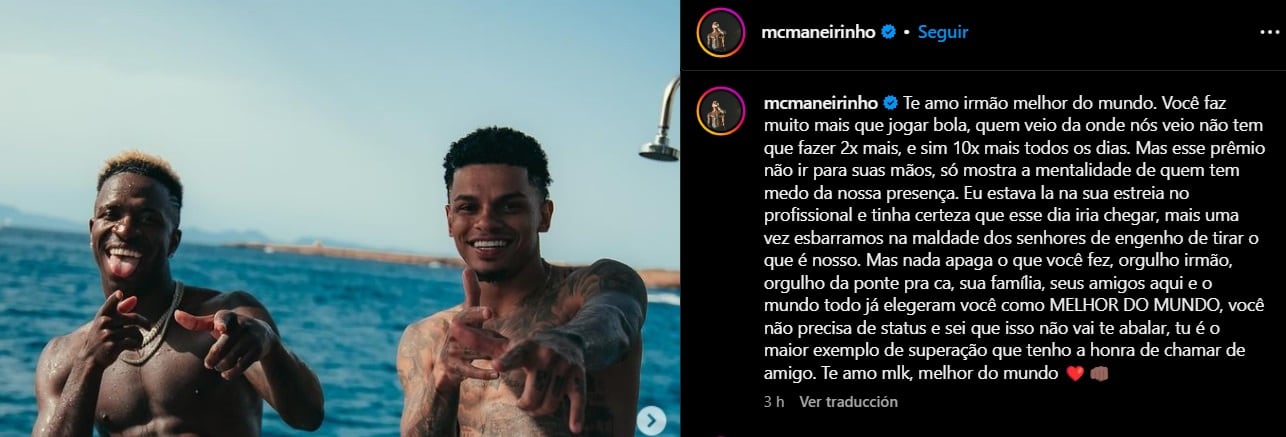Follow the account with Seguir
This screenshot has height=437, width=1286.
[943, 32]
